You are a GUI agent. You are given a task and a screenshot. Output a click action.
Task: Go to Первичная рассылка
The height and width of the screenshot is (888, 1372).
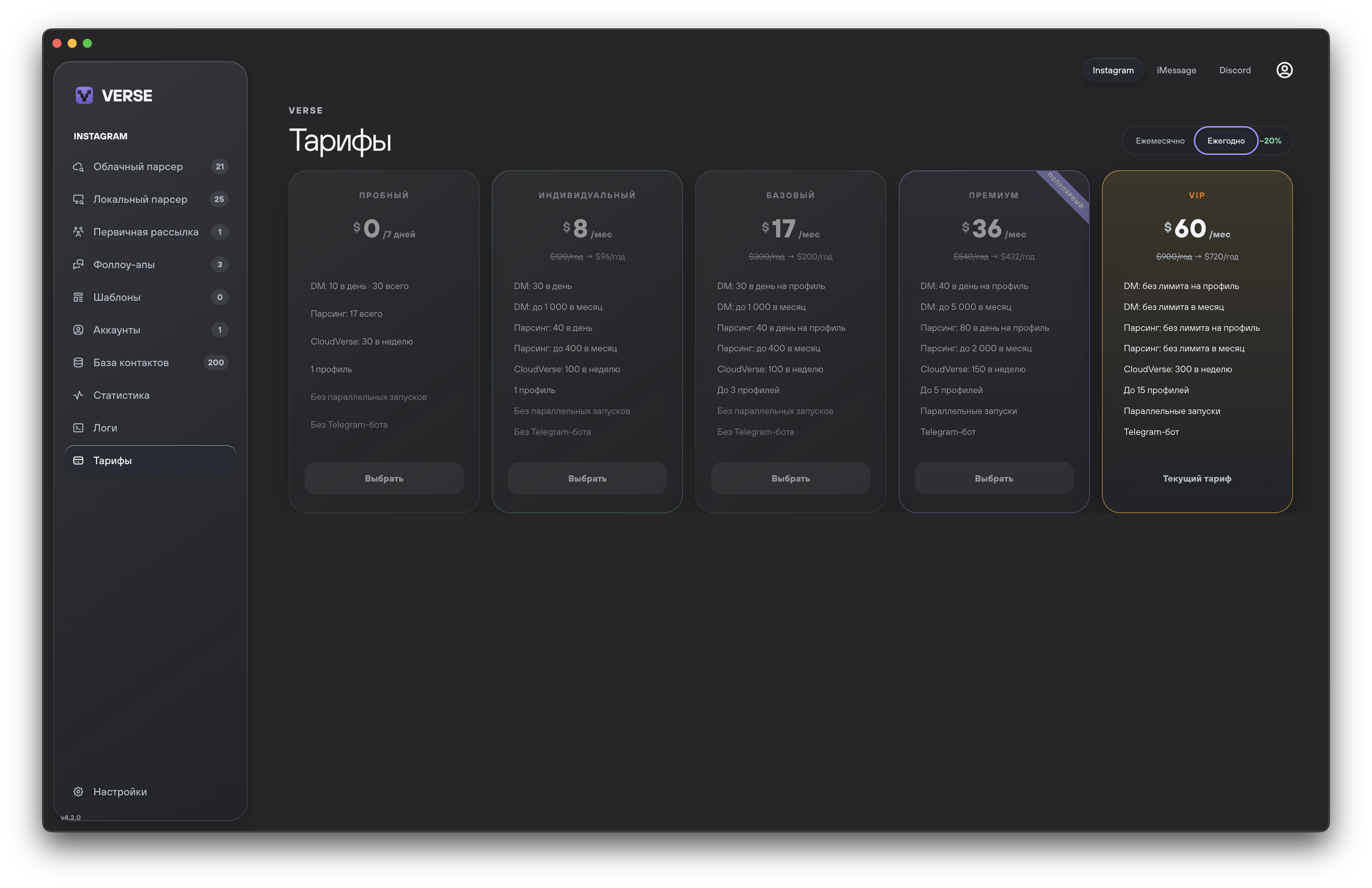(x=150, y=232)
